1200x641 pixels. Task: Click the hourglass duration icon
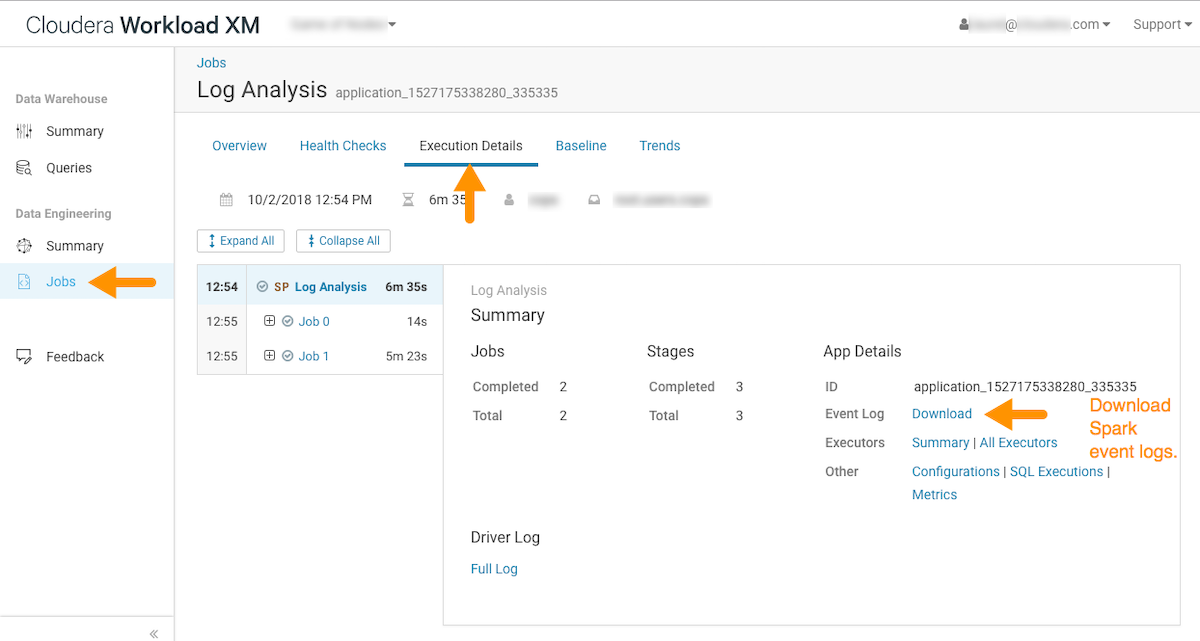(408, 200)
